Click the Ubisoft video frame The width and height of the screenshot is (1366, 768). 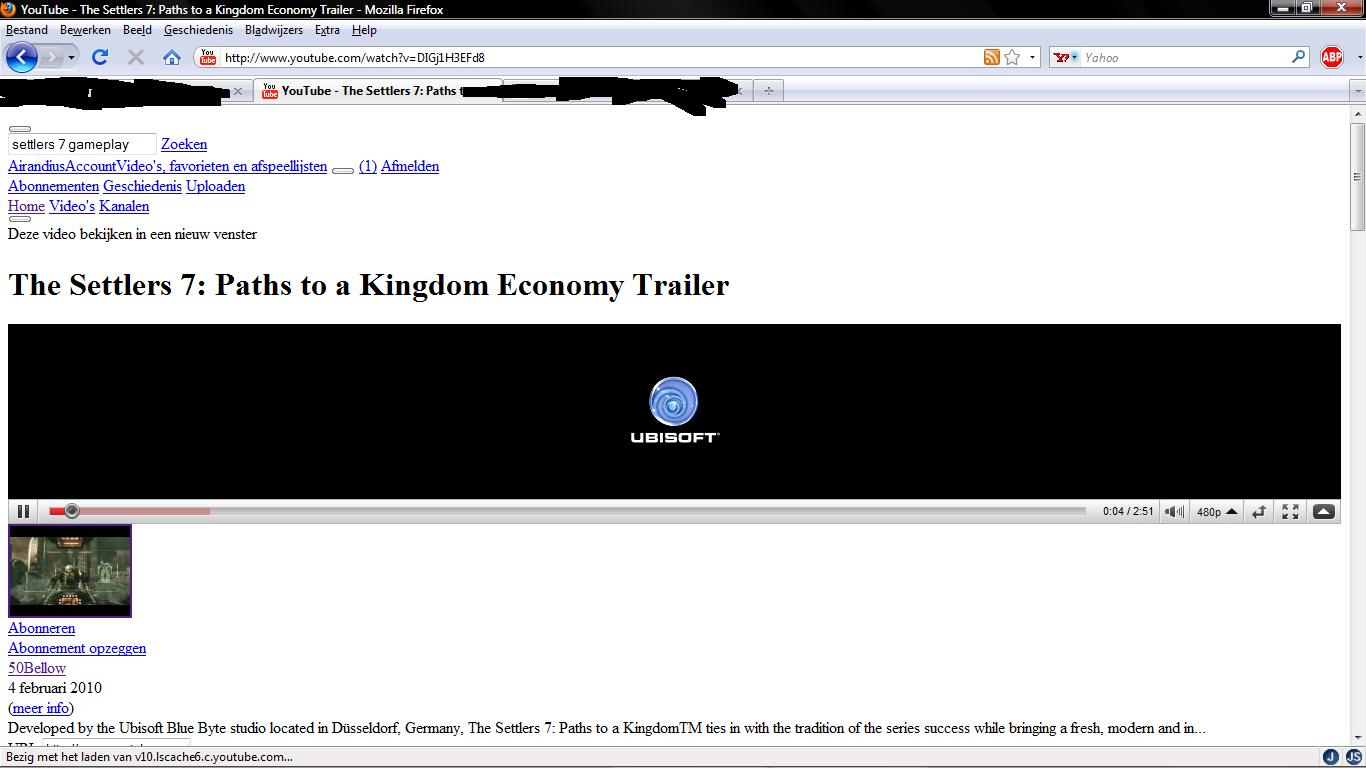coord(674,411)
